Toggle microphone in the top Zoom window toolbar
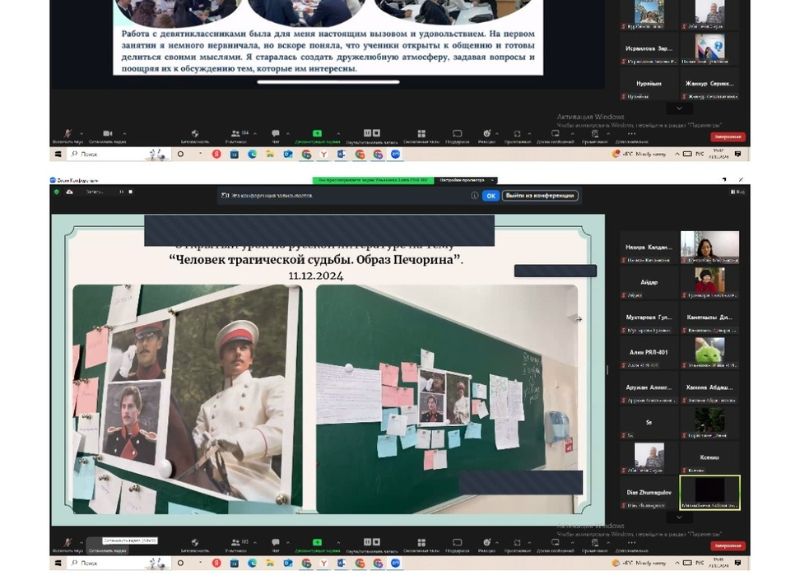800x580 pixels. click(67, 133)
